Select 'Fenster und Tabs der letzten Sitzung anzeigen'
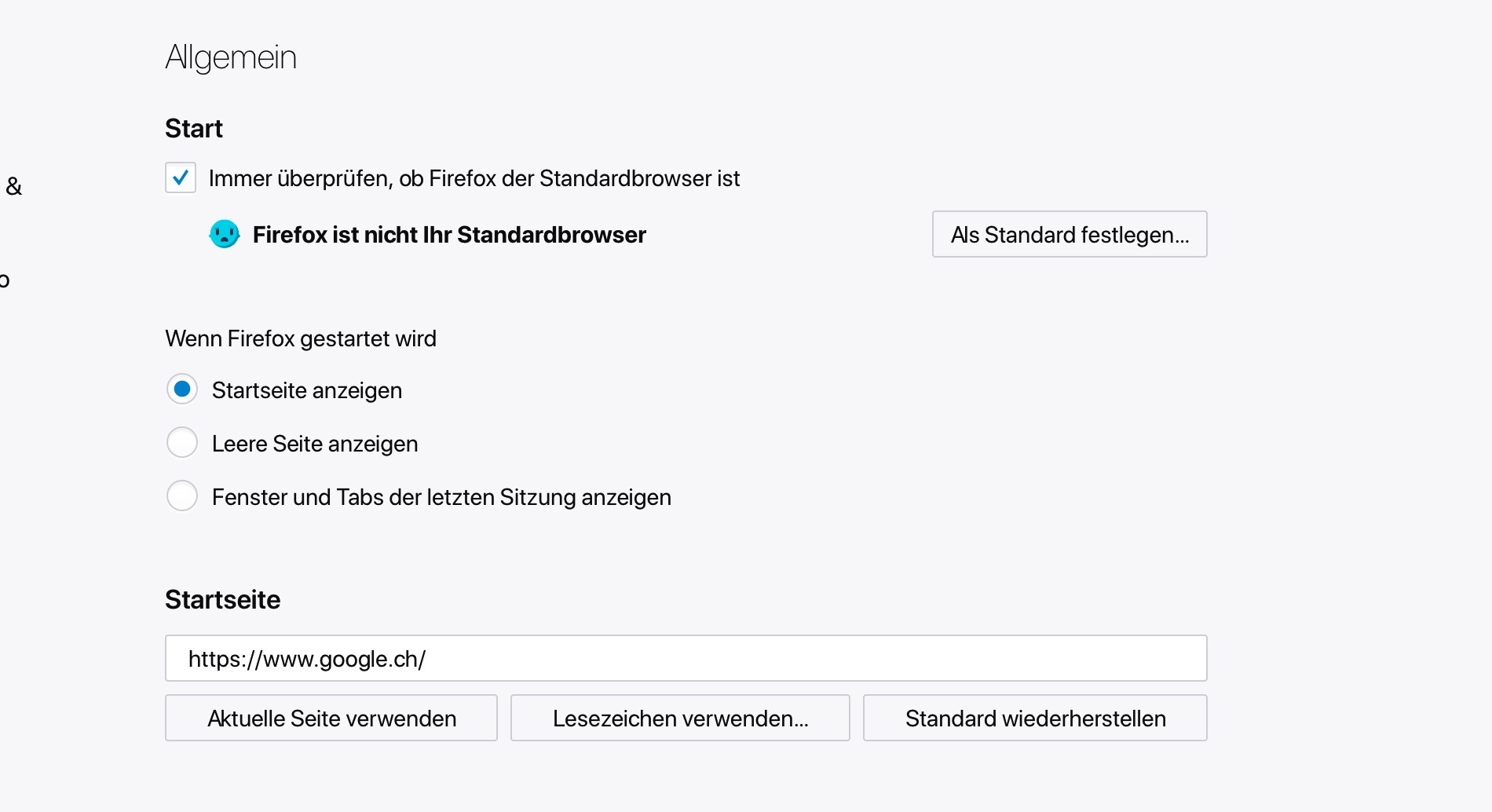The width and height of the screenshot is (1492, 812). 181,496
